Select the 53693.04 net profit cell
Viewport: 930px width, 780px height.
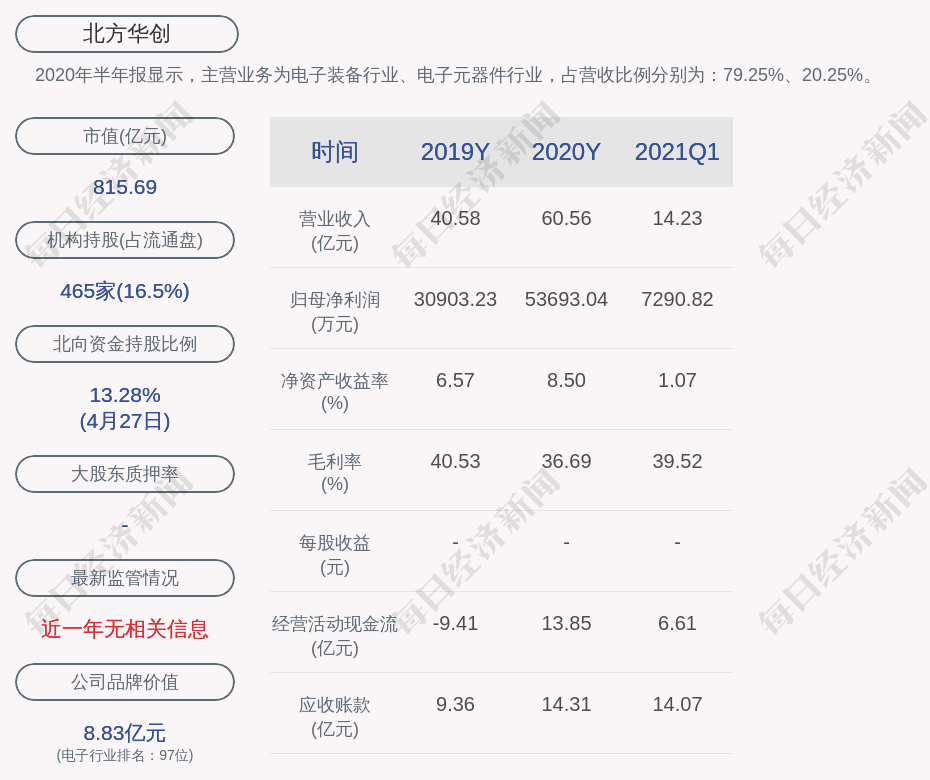(566, 299)
